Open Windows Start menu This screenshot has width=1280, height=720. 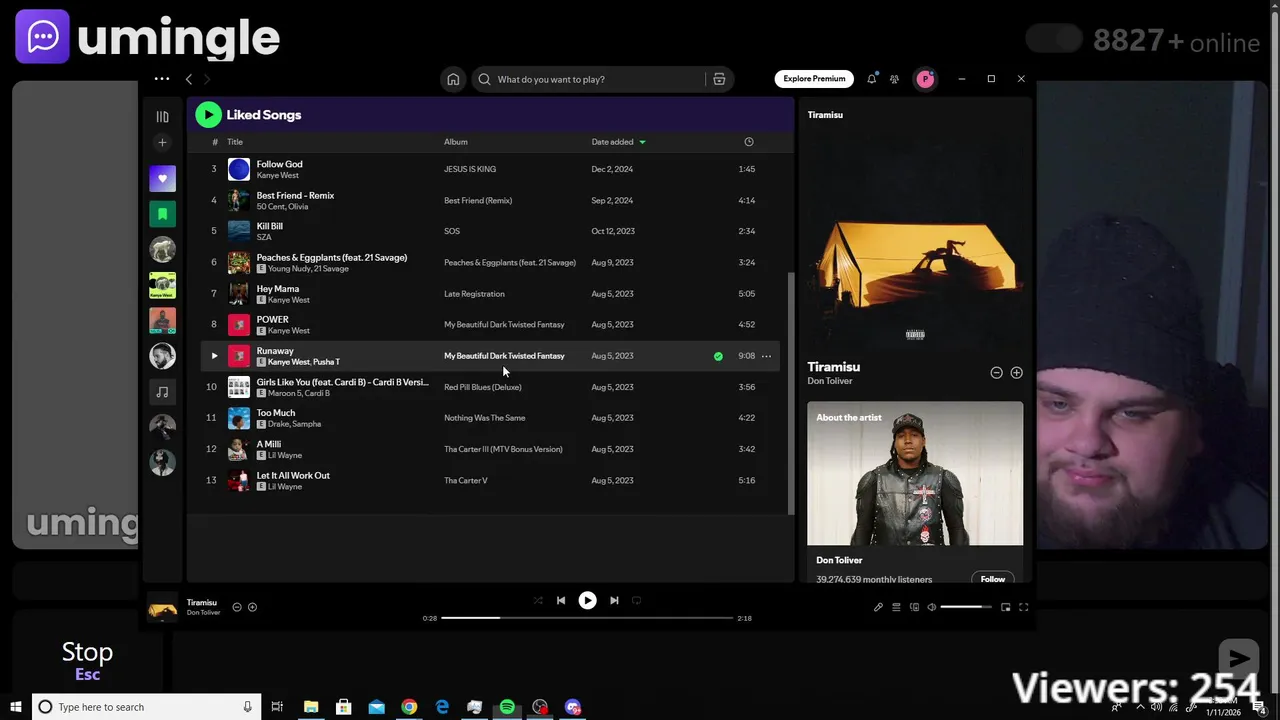tap(15, 707)
